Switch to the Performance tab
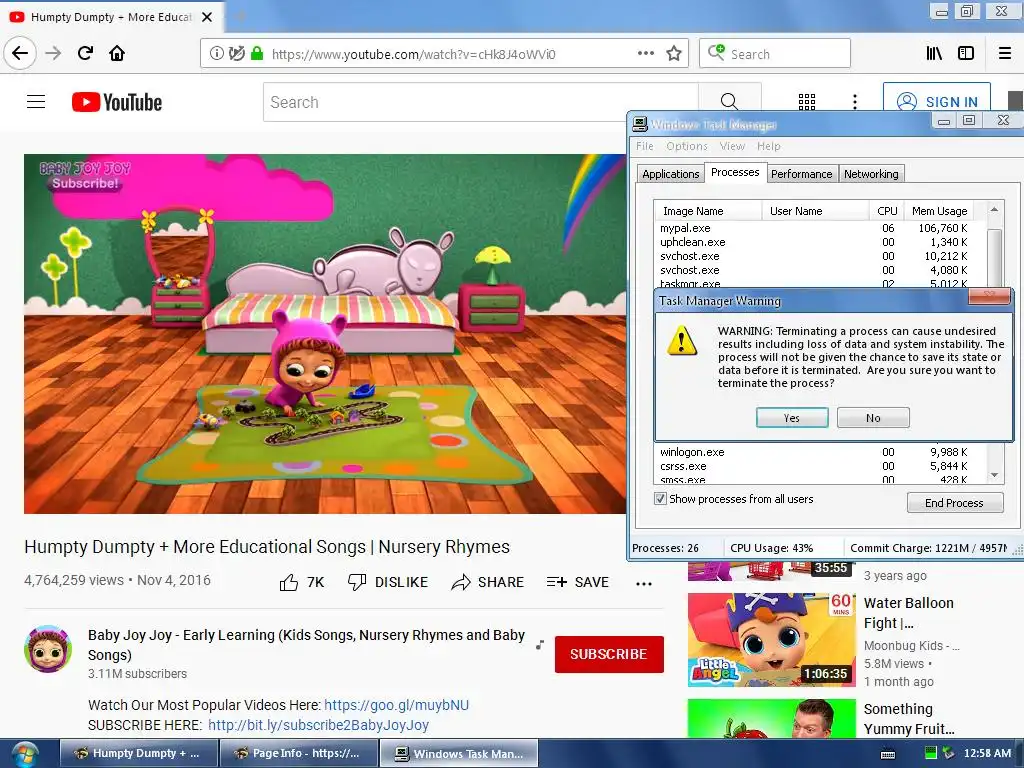 tap(801, 174)
